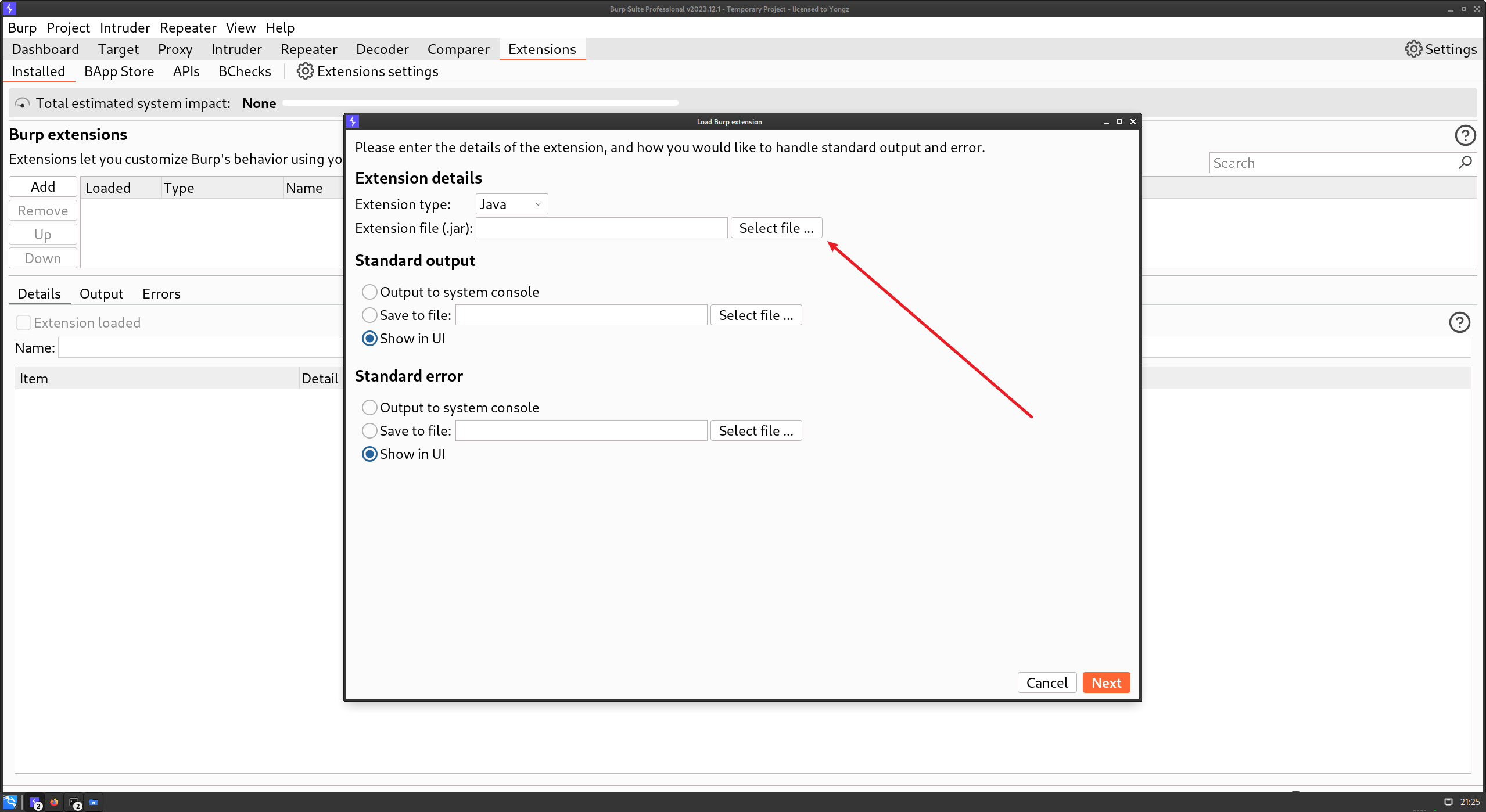This screenshot has width=1486, height=812.
Task: Toggle Show in UI for Standard error
Action: pyautogui.click(x=370, y=453)
